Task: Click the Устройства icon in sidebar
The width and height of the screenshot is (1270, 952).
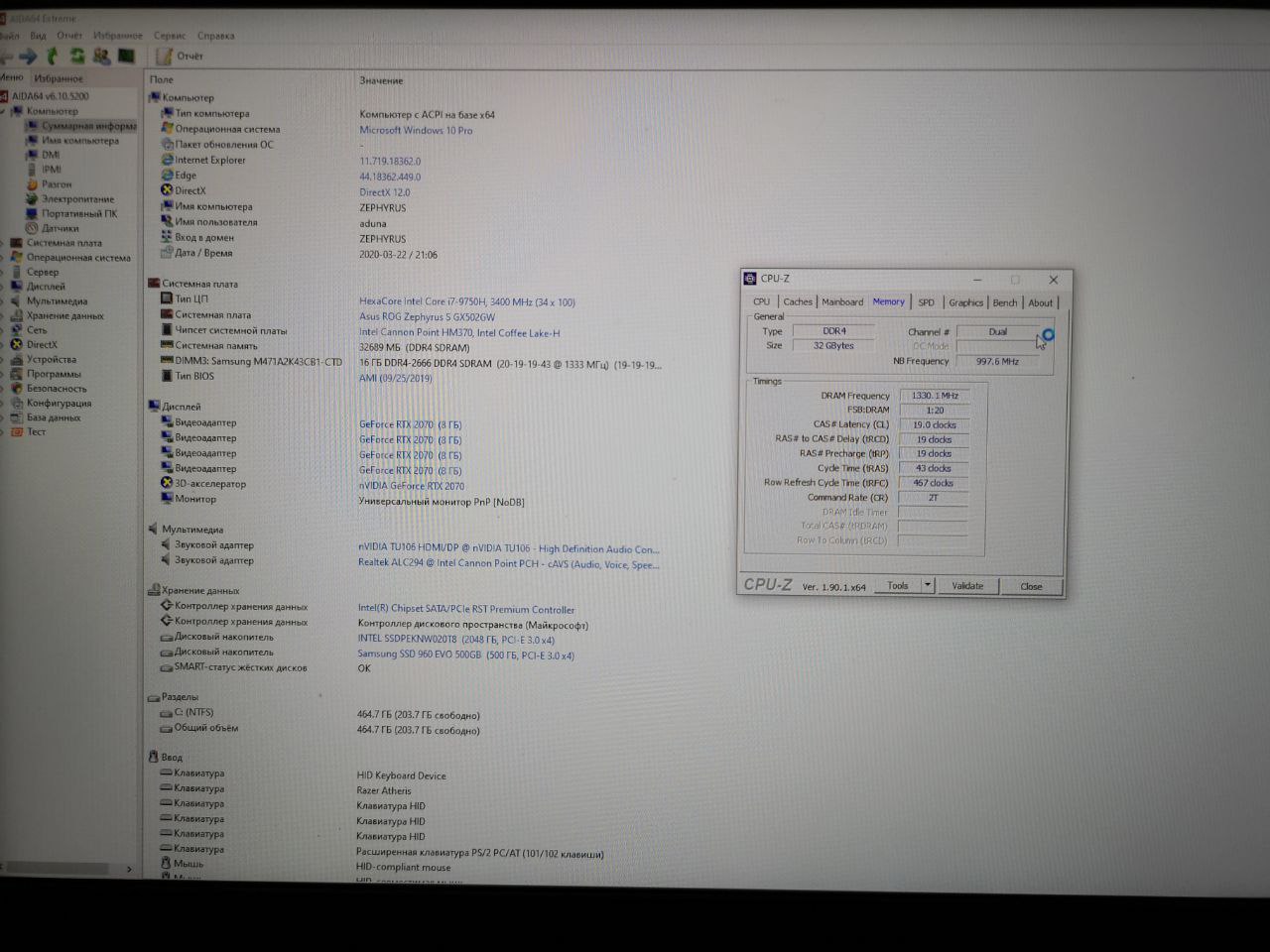Action: tap(16, 359)
